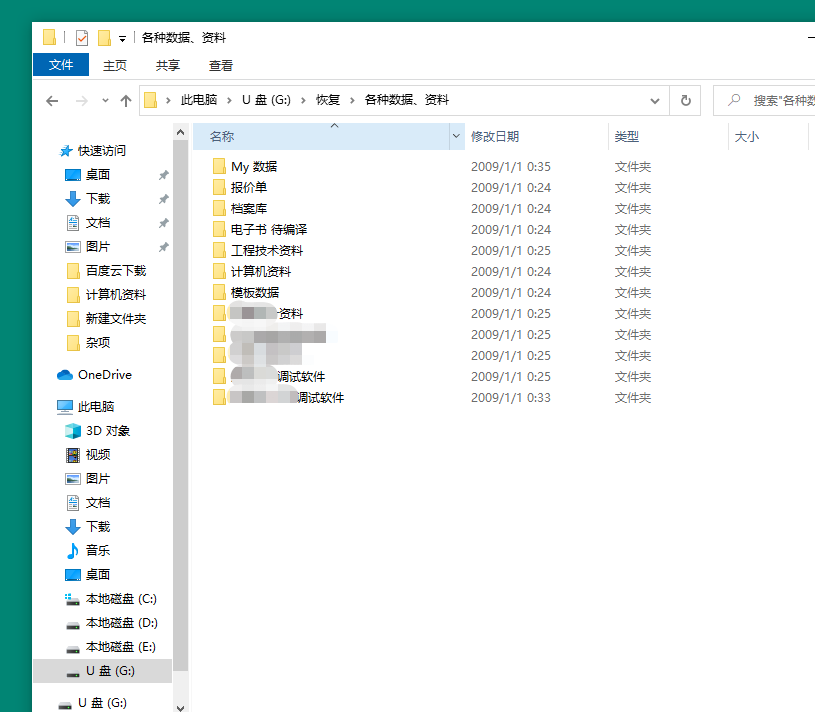This screenshot has width=815, height=712.
Task: Click the search box for this folder
Action: coord(766,100)
